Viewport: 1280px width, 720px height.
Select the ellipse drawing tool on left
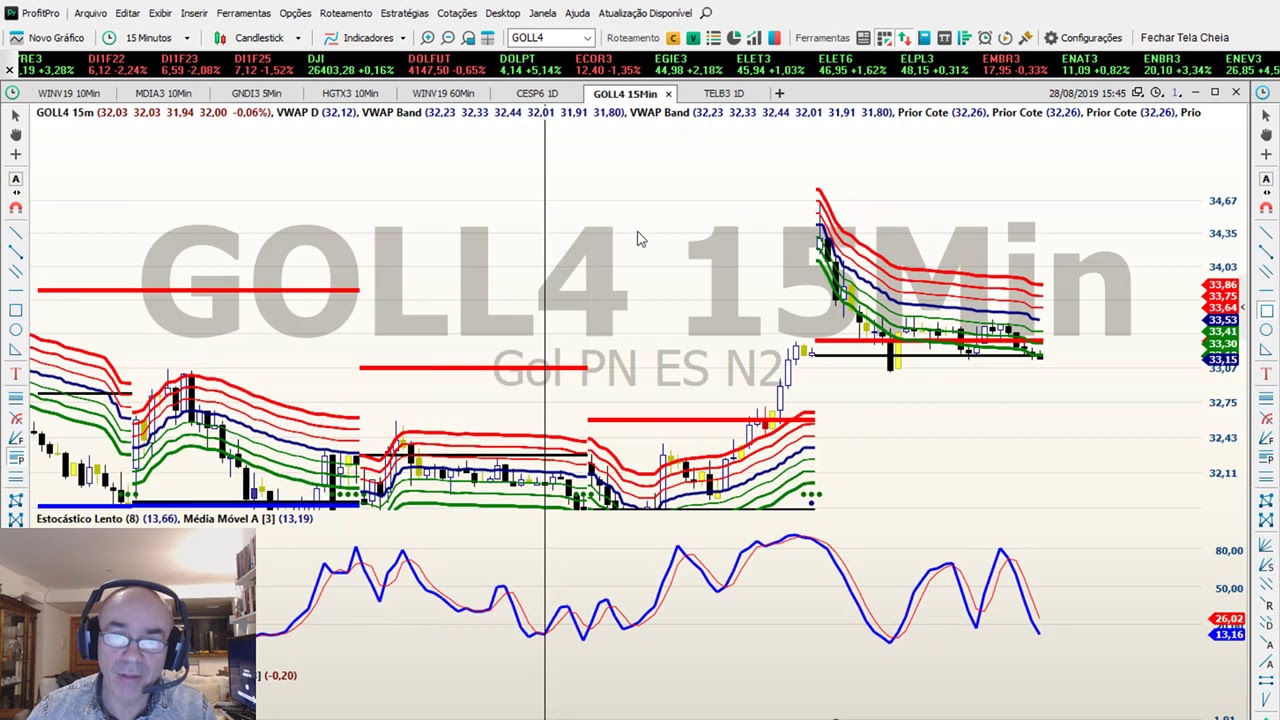point(15,330)
